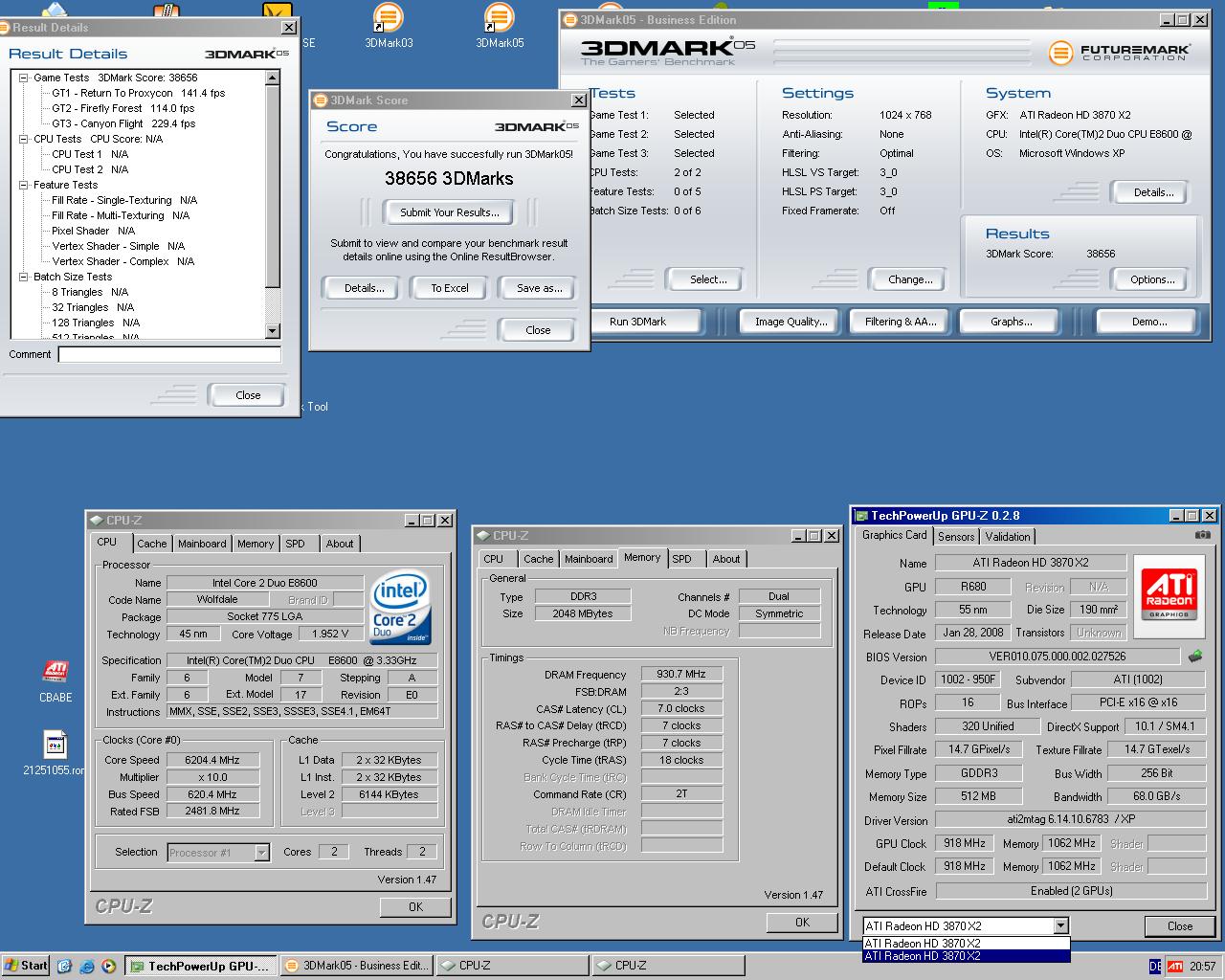Click the Close button in GPU-Z
The image size is (1225, 980).
point(1180,925)
